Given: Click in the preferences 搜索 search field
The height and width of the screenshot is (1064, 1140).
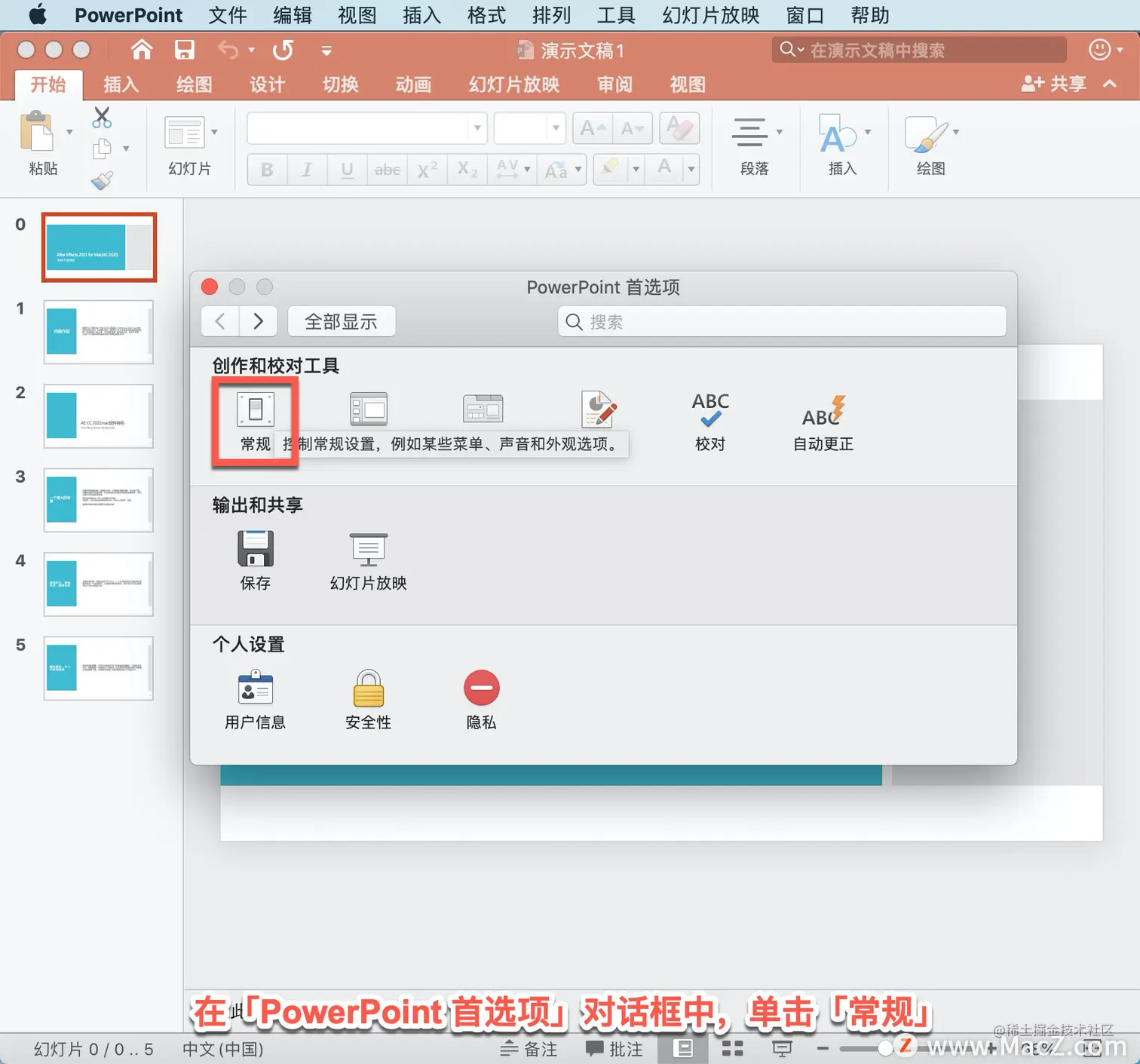Looking at the screenshot, I should (782, 322).
